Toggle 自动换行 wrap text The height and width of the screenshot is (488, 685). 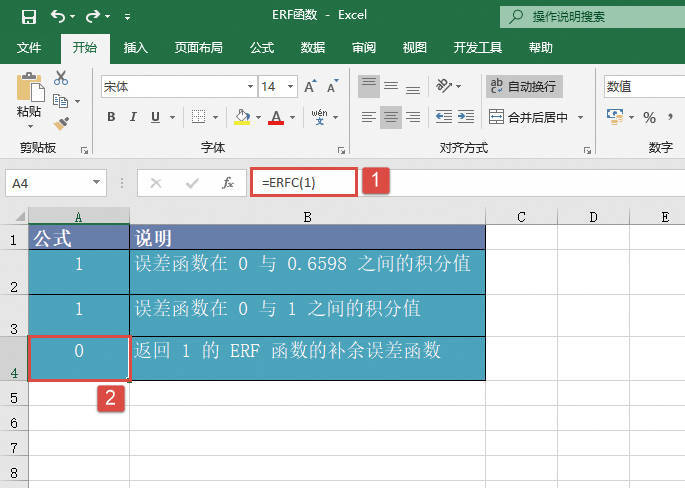click(524, 87)
